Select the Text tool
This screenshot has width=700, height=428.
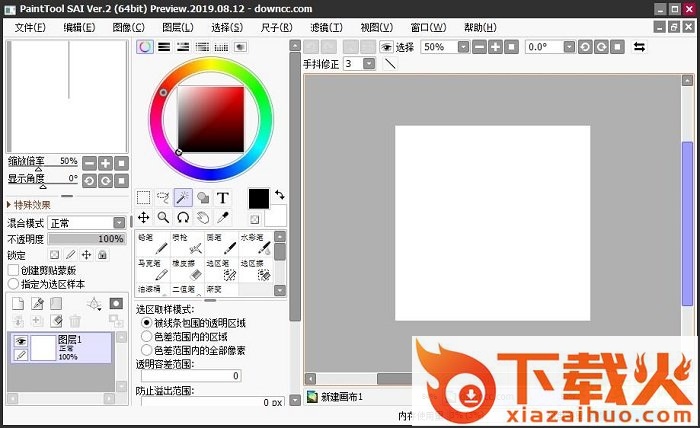pos(223,198)
